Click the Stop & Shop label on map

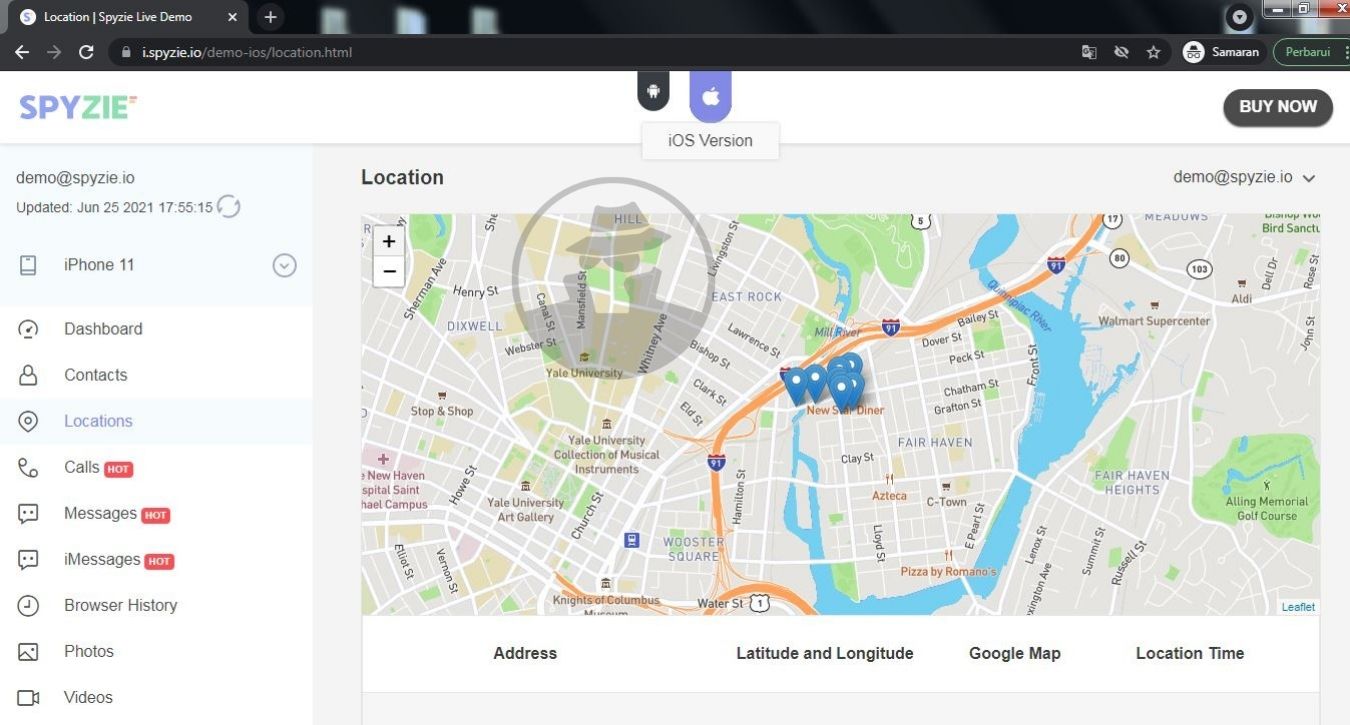pyautogui.click(x=442, y=411)
